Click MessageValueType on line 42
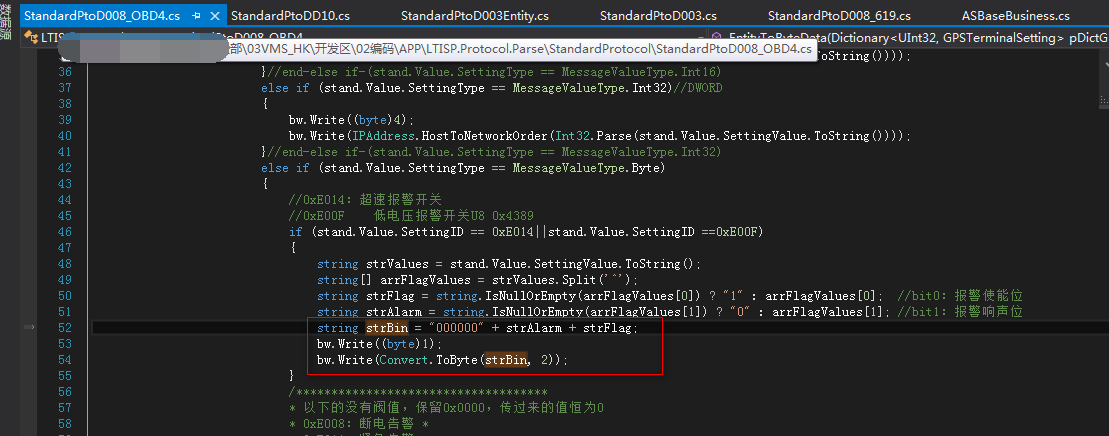The width and height of the screenshot is (1109, 436). 569,168
